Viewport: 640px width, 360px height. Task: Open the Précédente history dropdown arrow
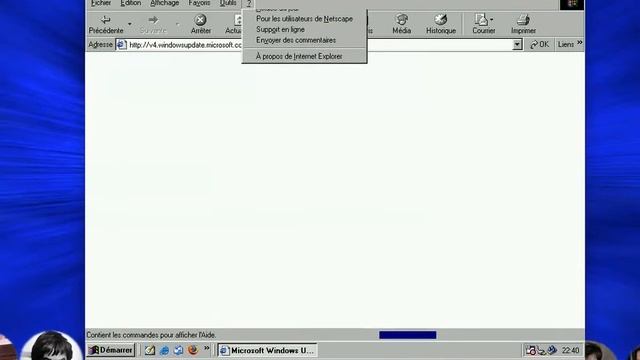click(x=129, y=24)
